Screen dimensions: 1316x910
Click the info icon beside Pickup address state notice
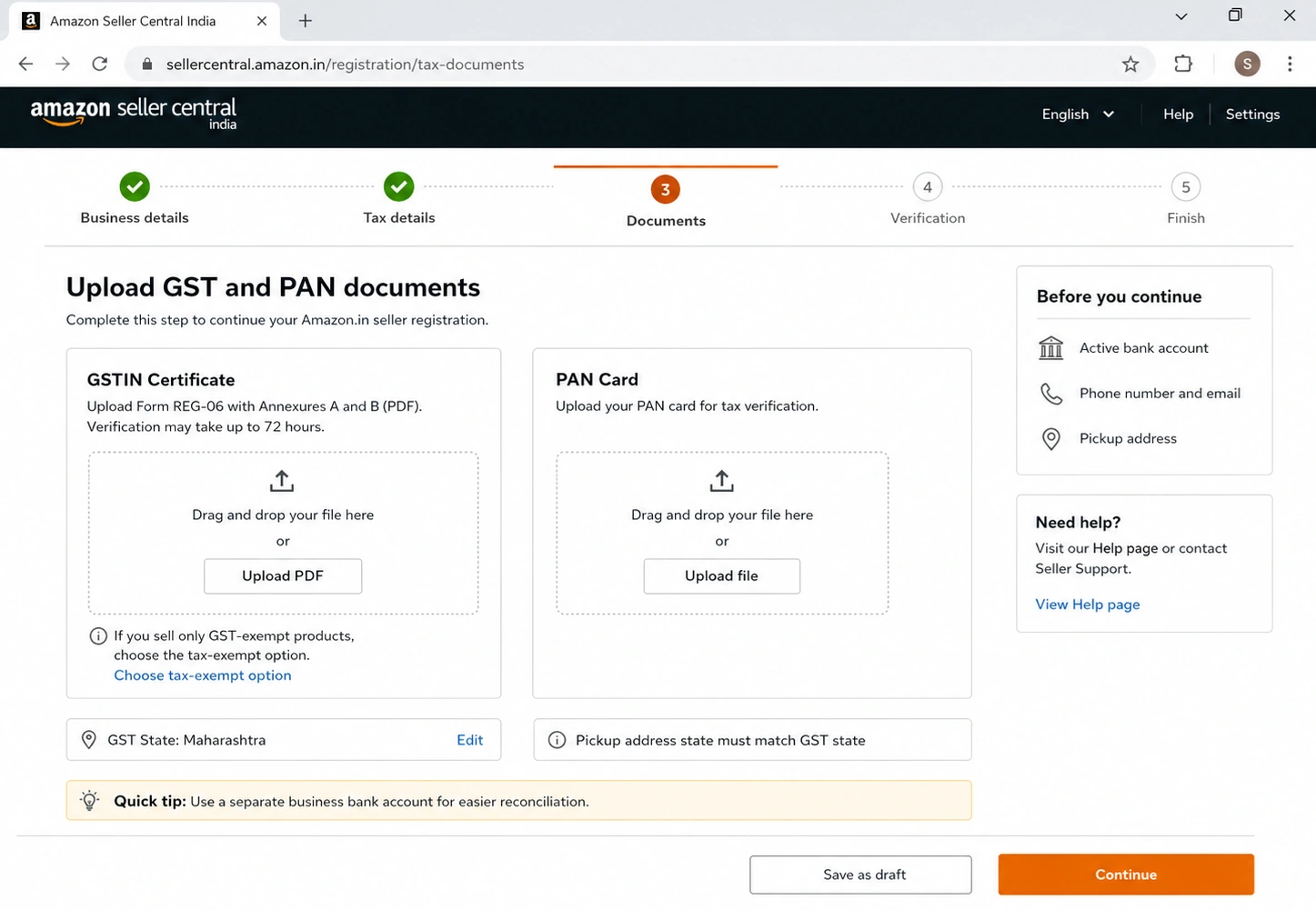558,740
